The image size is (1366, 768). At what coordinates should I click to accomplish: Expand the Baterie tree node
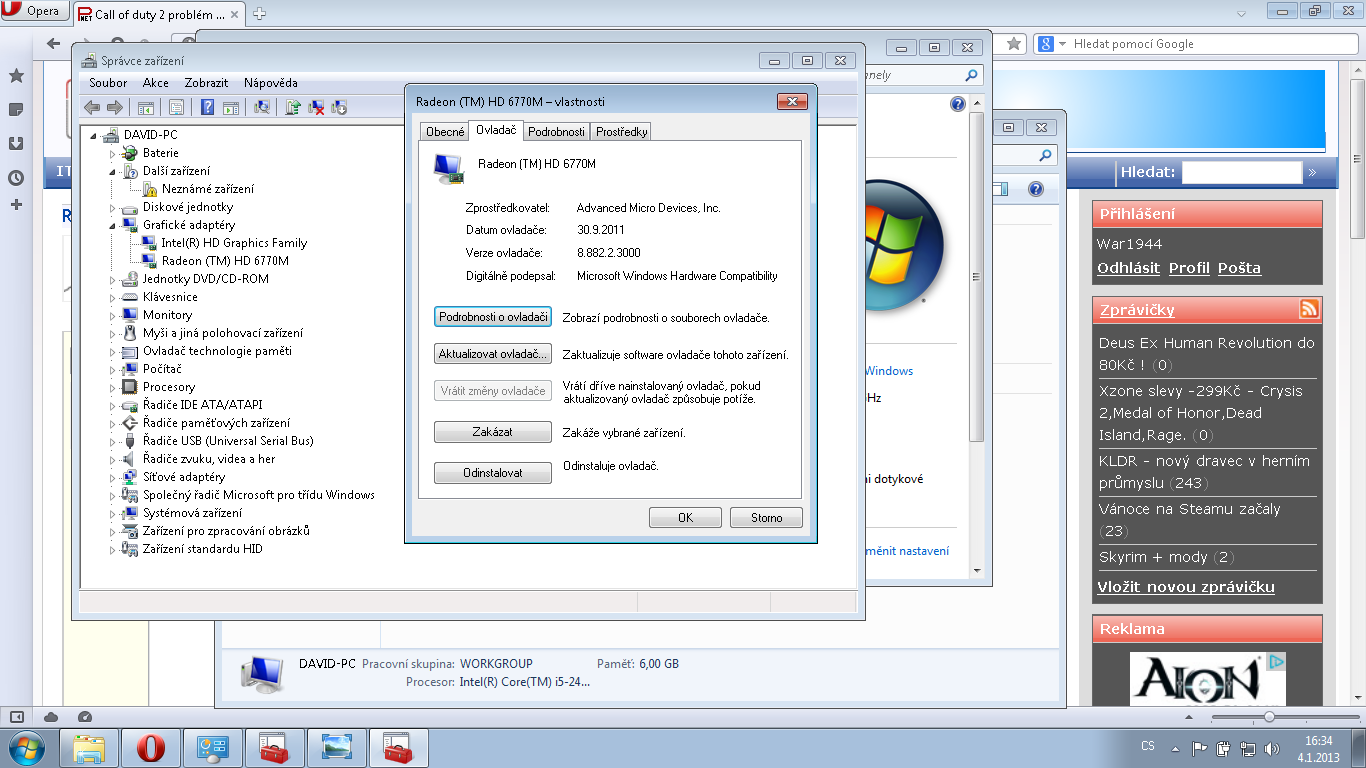click(x=113, y=154)
